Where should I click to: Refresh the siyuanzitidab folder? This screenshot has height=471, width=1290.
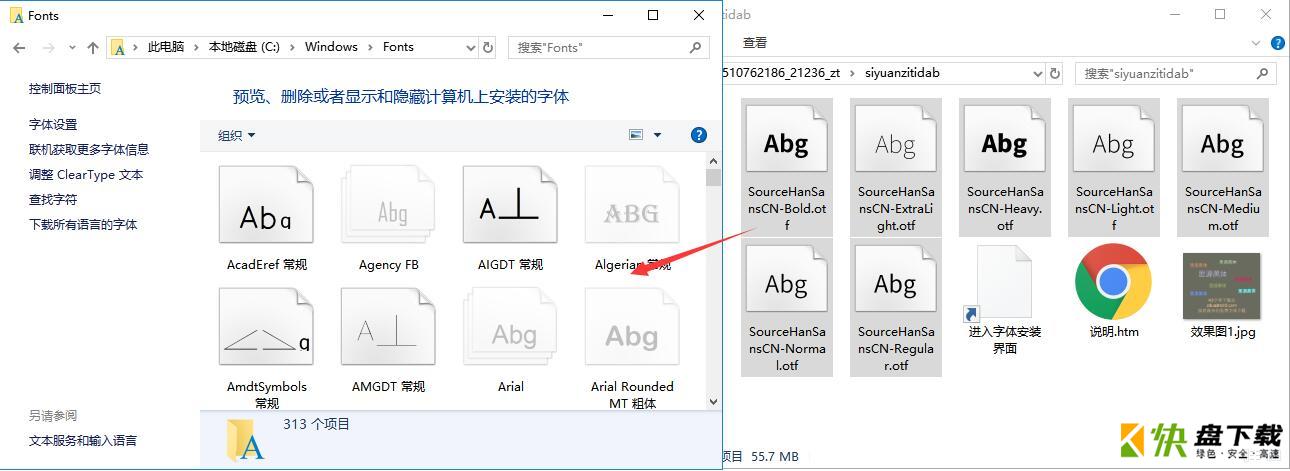(x=1055, y=73)
